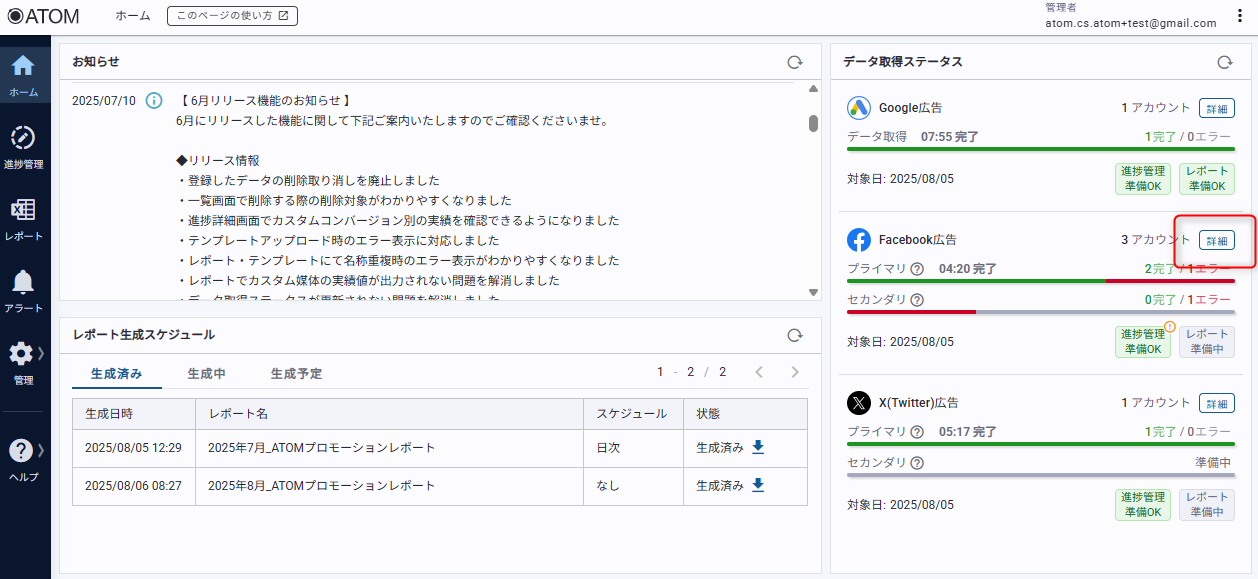The height and width of the screenshot is (579, 1258).
Task: Refresh the お知らせ panel
Action: [794, 62]
